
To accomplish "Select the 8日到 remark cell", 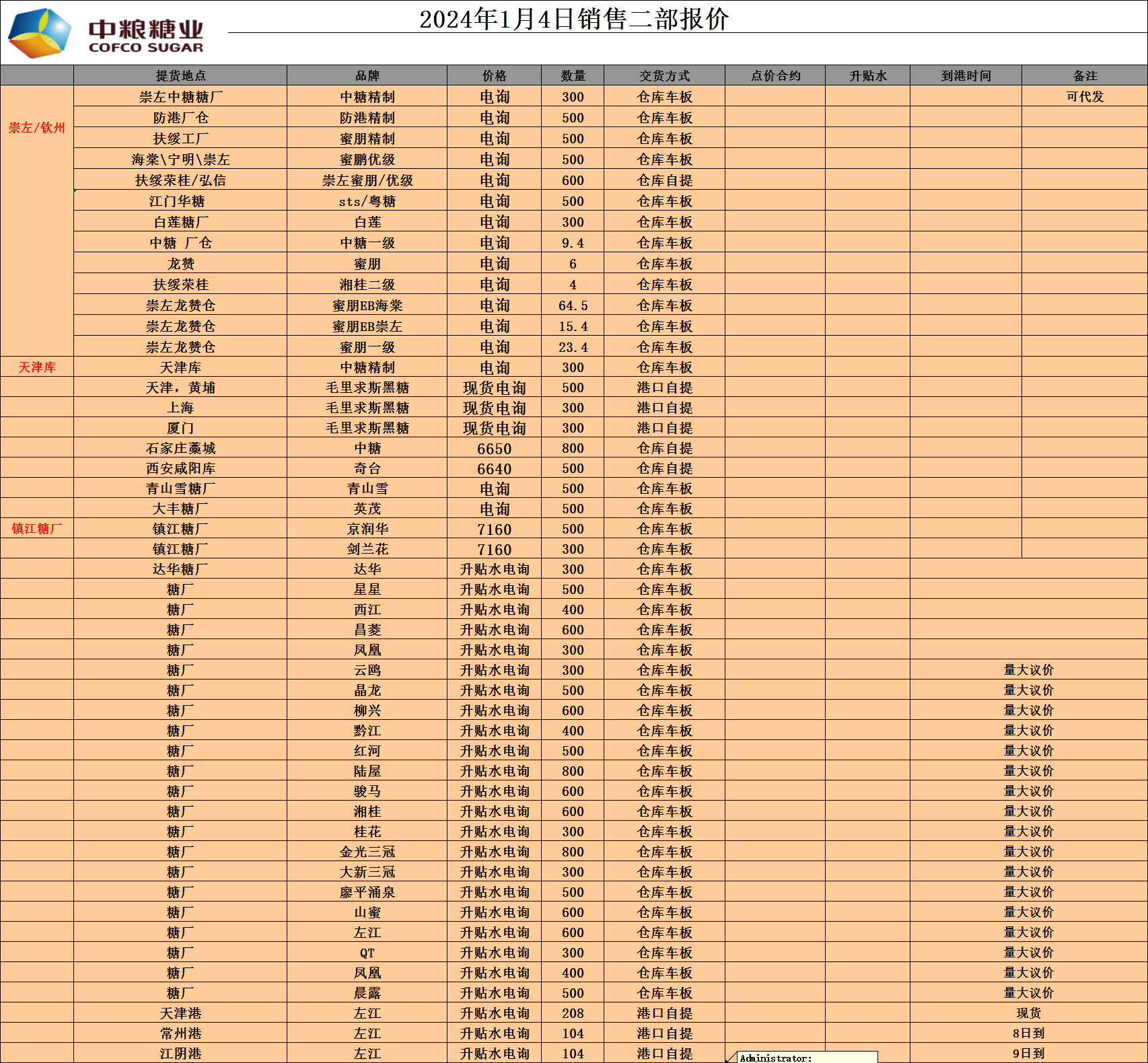I will tap(1028, 1033).
